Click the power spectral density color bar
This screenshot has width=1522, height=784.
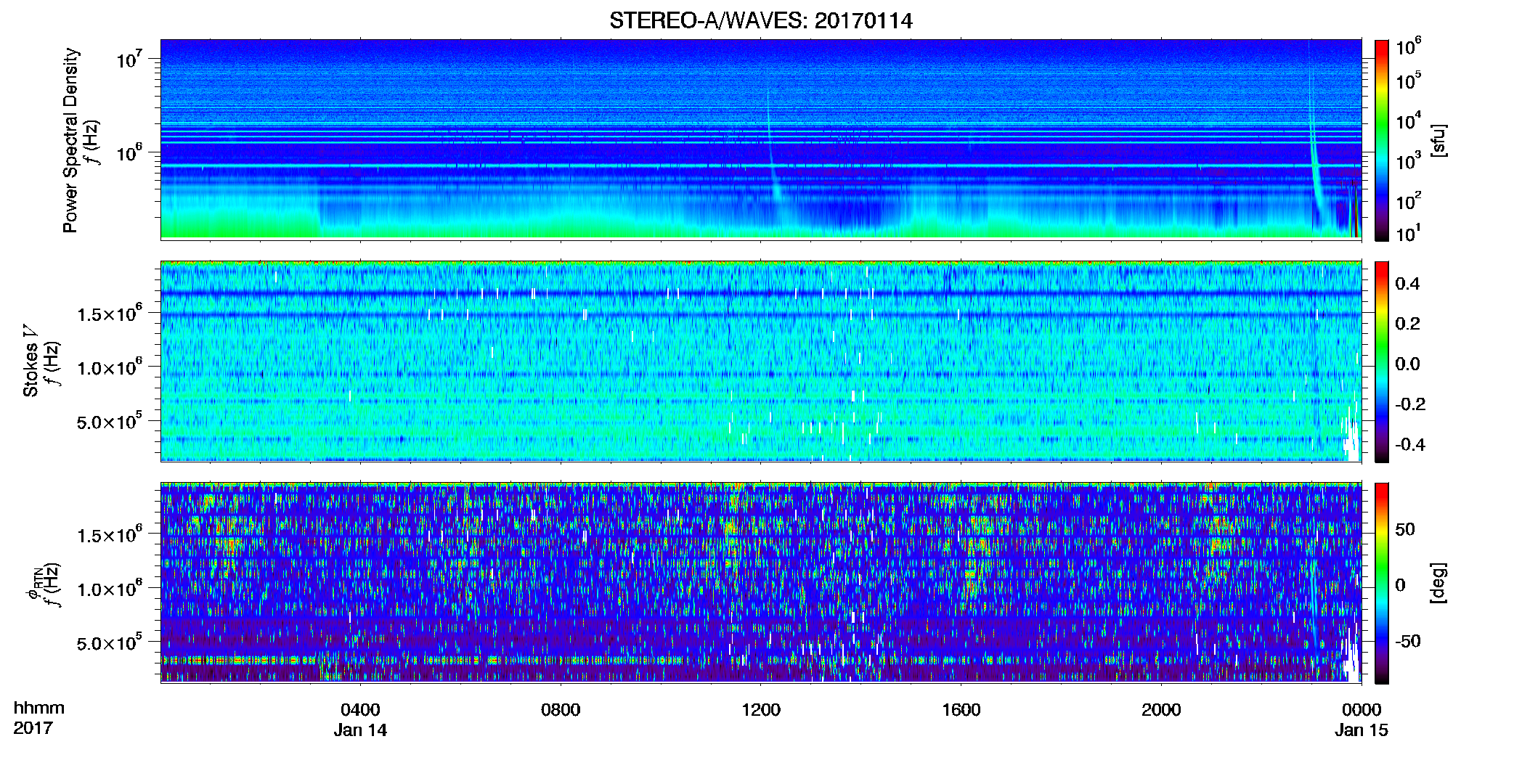pos(1382,140)
